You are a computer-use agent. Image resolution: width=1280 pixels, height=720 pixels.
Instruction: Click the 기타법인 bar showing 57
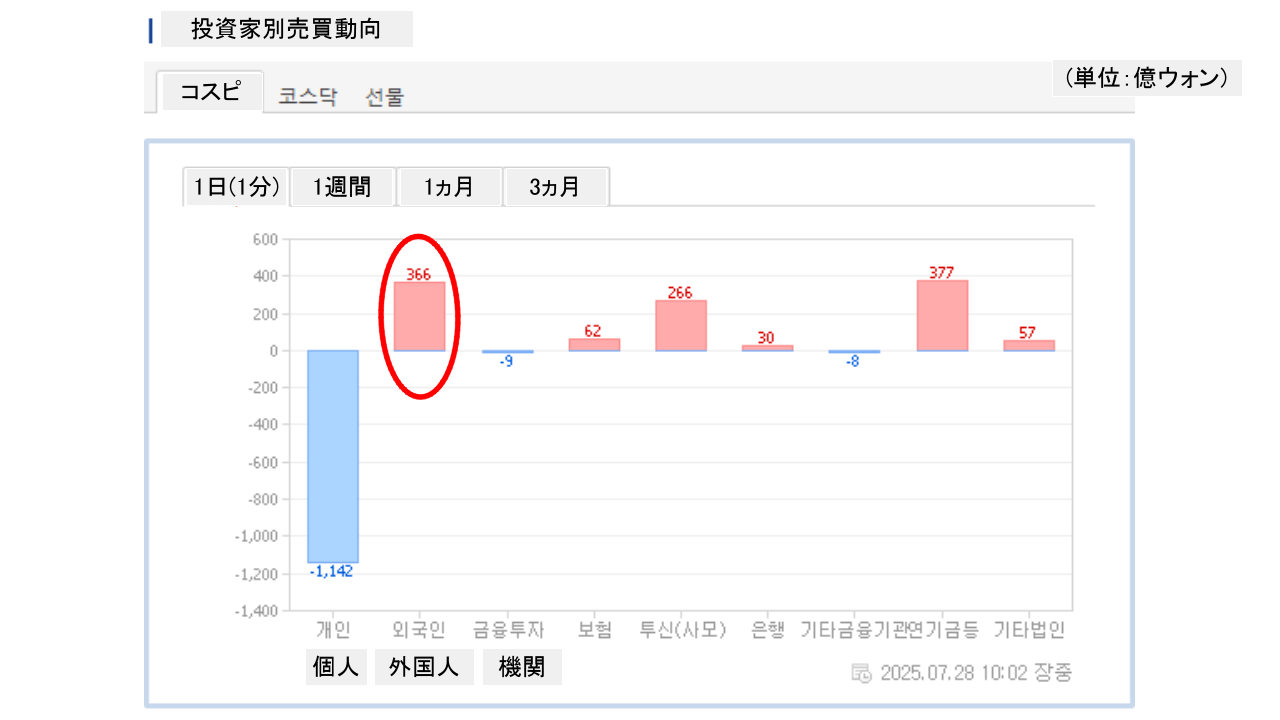(1029, 345)
